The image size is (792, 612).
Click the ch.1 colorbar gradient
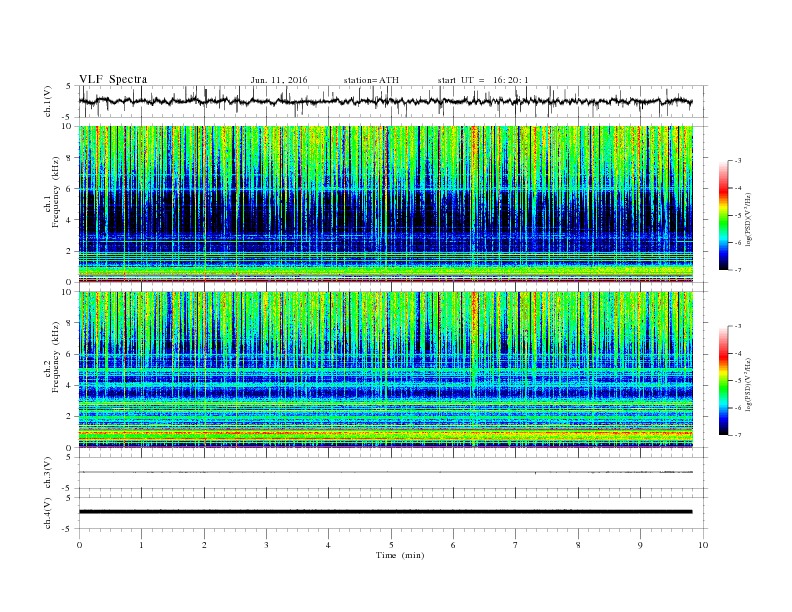tap(723, 216)
